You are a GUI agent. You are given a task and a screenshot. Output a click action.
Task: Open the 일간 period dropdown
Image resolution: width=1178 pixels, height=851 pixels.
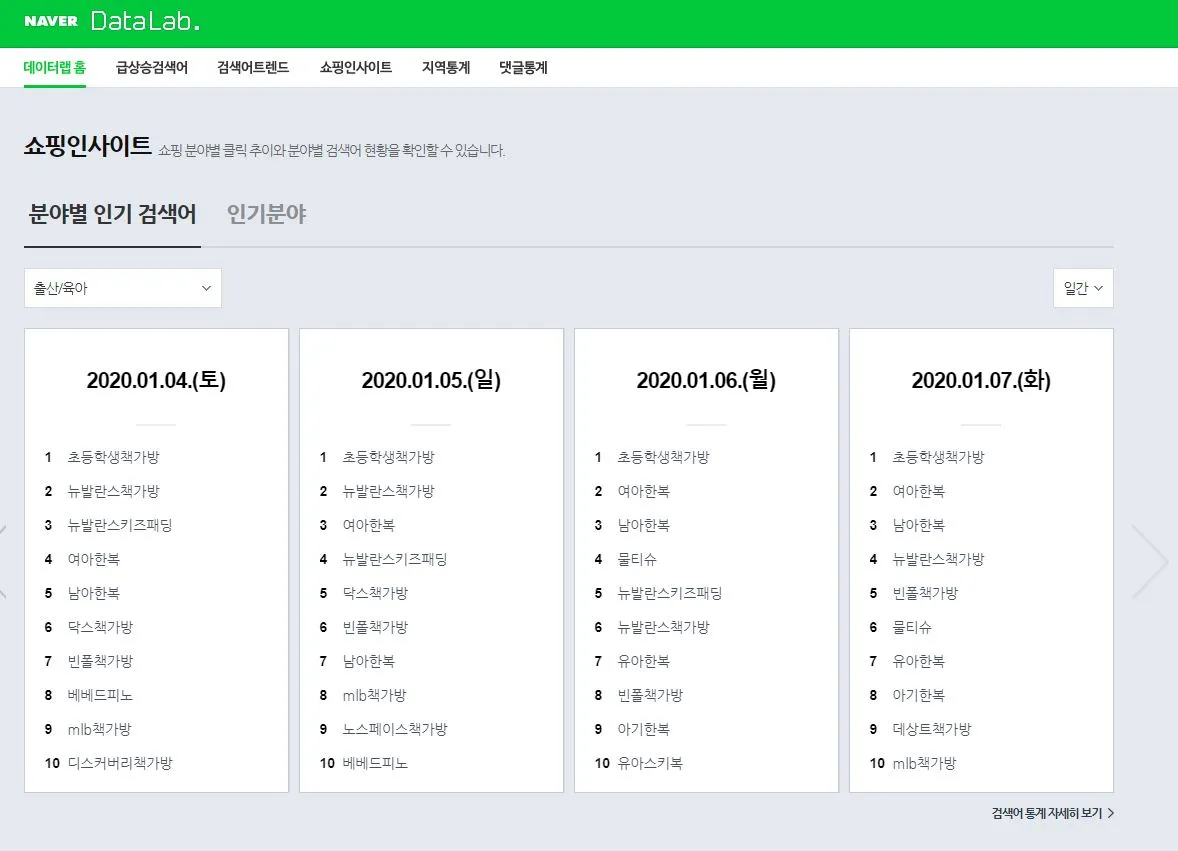(x=1083, y=288)
